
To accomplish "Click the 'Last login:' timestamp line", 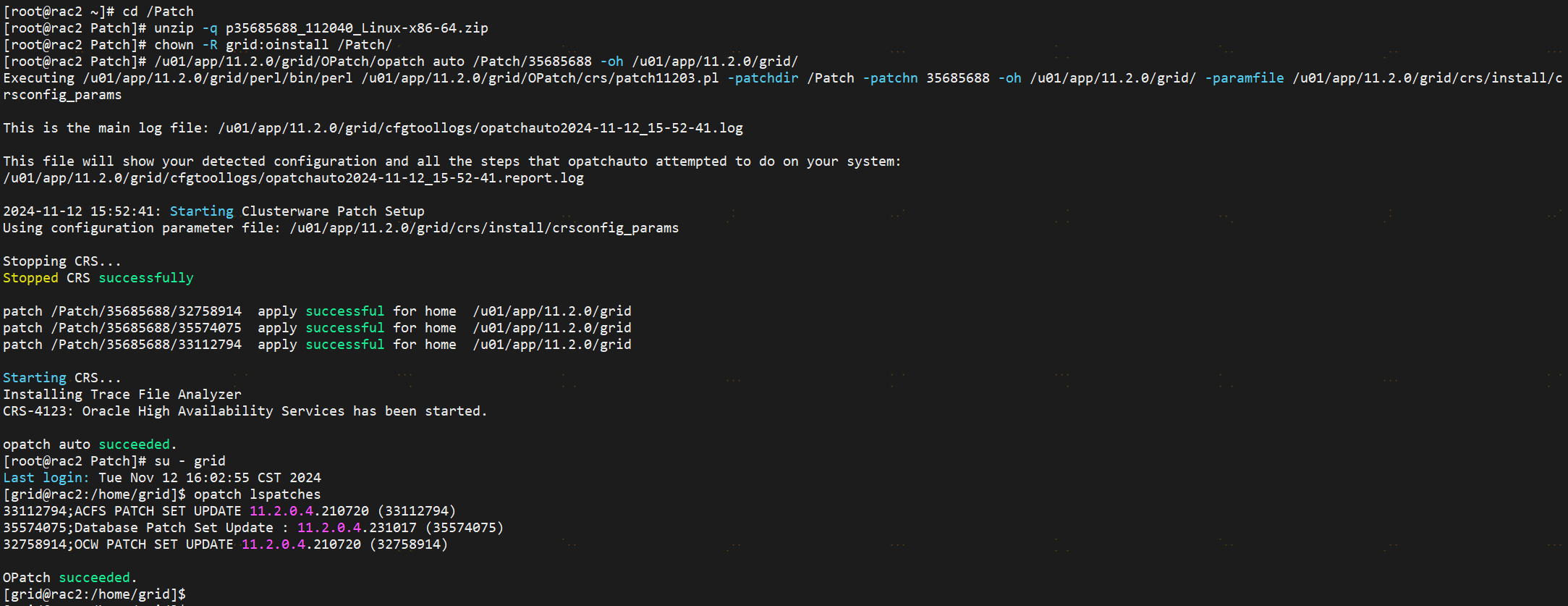I will (x=162, y=478).
